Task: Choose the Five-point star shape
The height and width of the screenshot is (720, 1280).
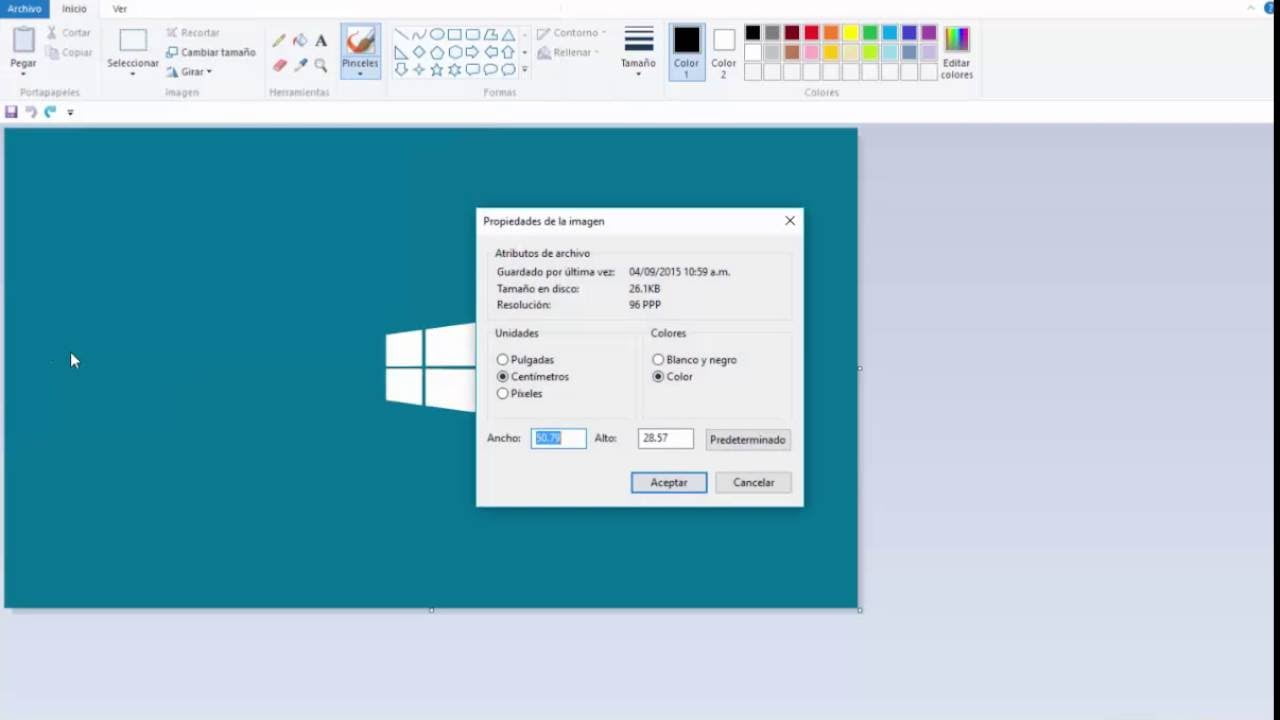Action: [437, 70]
